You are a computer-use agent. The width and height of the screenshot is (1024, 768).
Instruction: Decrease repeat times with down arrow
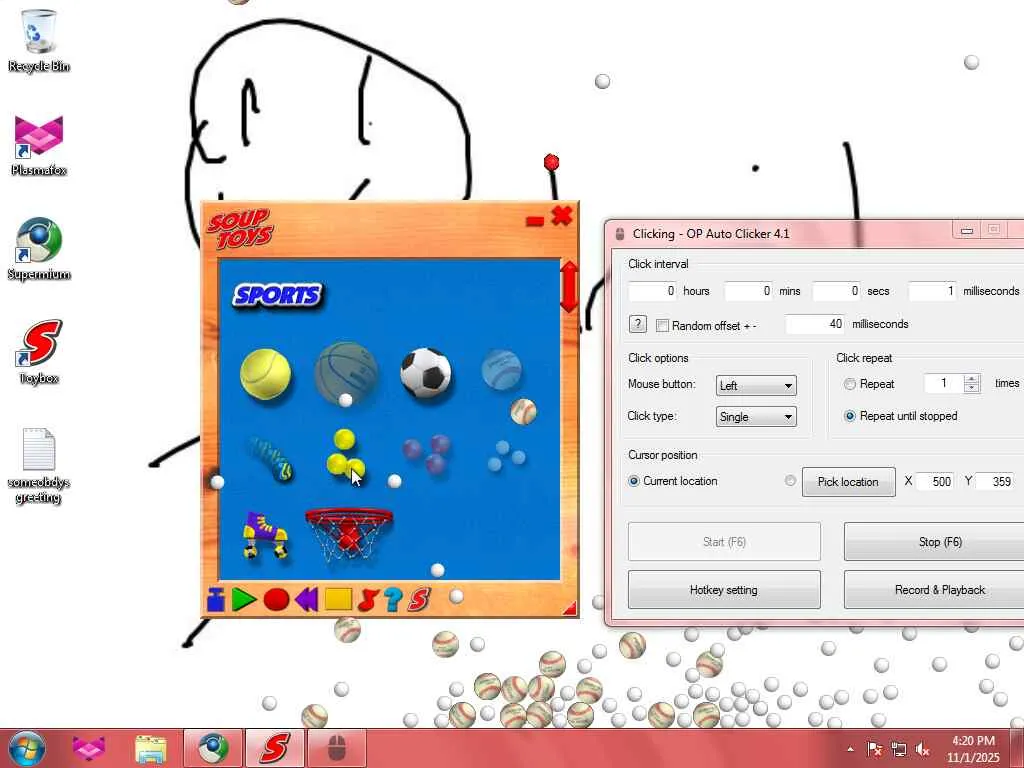click(x=972, y=388)
